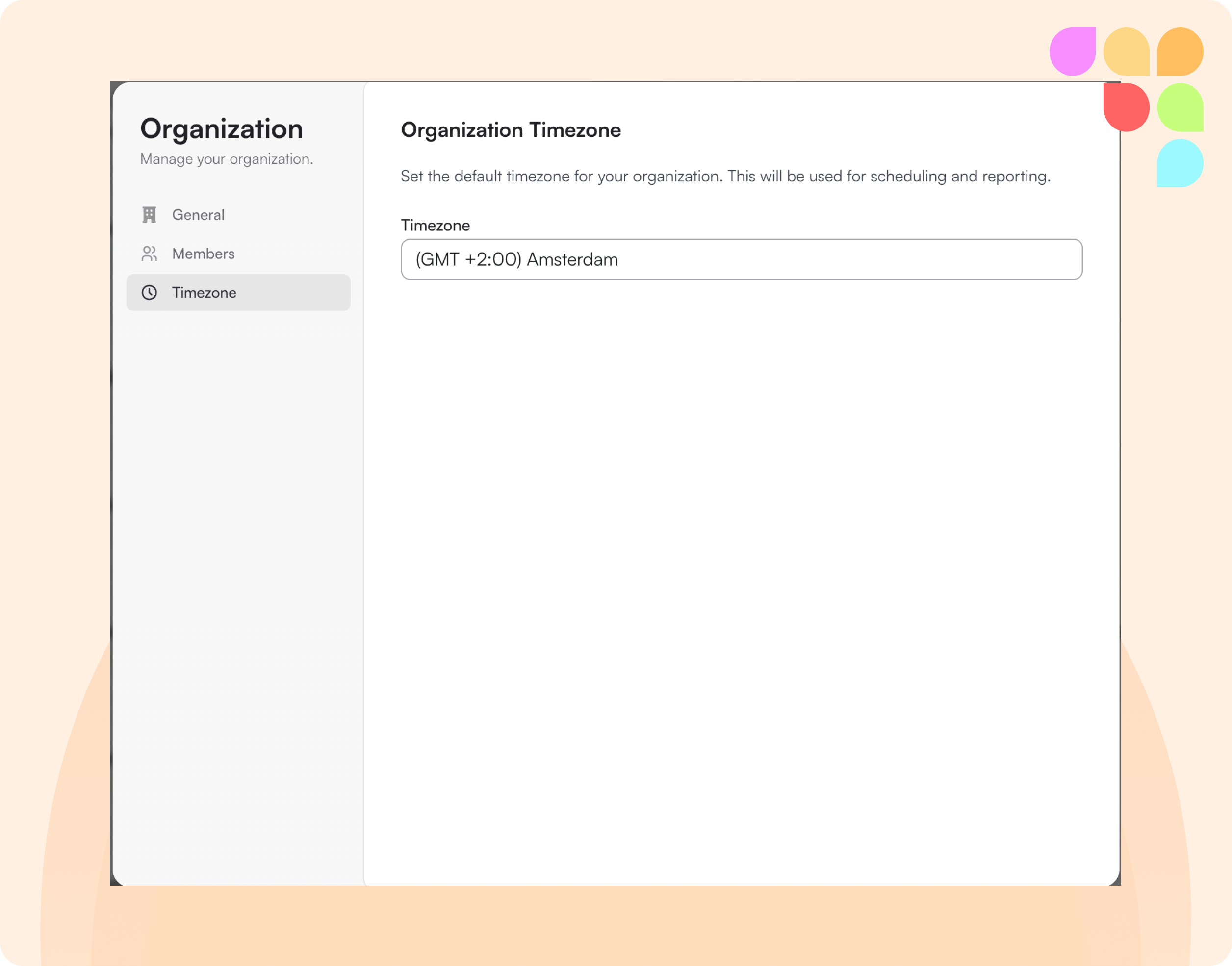
Task: Click the Members people icon
Action: click(149, 254)
